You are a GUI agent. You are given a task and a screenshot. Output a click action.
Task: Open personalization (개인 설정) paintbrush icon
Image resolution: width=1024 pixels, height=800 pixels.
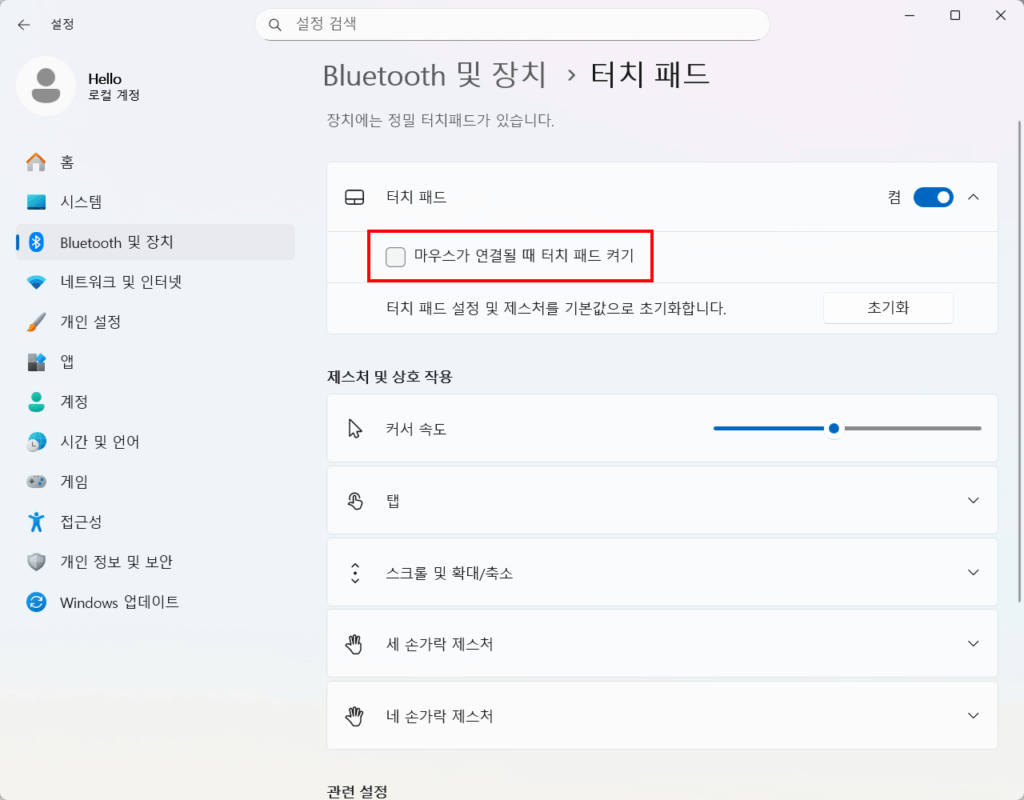click(x=37, y=322)
